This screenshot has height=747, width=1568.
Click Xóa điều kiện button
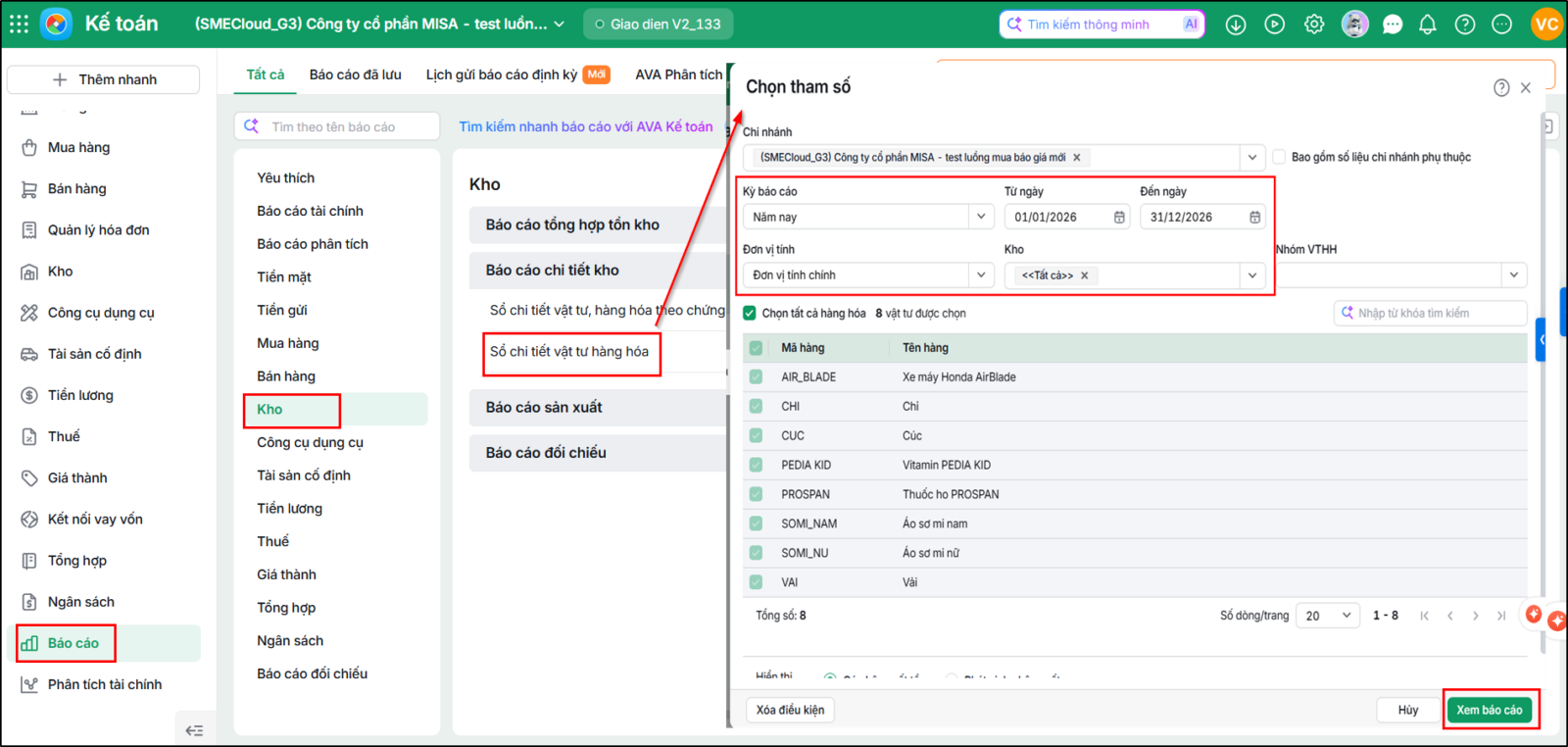[790, 710]
